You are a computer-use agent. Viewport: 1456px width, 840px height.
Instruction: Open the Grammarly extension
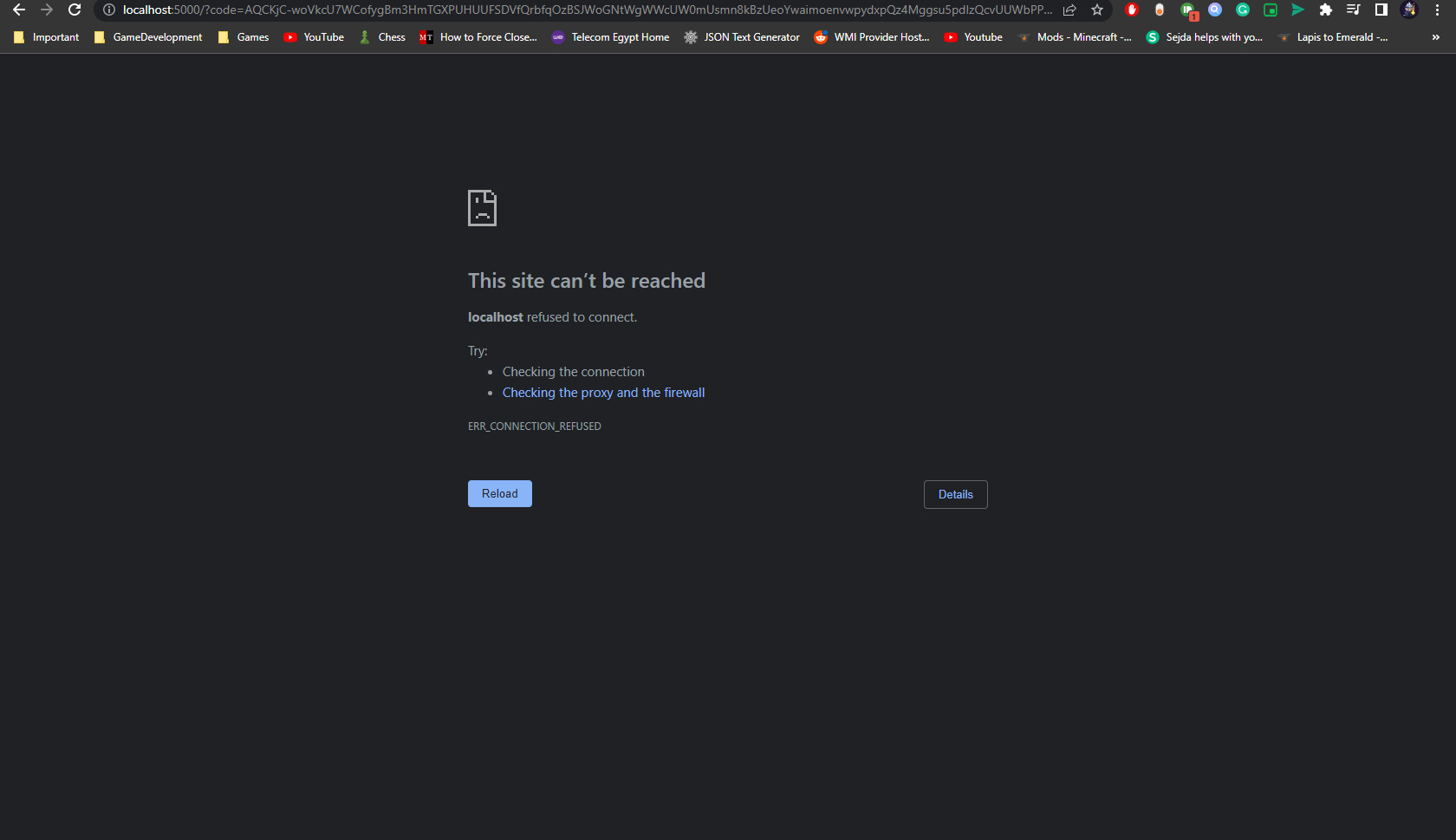(1243, 10)
